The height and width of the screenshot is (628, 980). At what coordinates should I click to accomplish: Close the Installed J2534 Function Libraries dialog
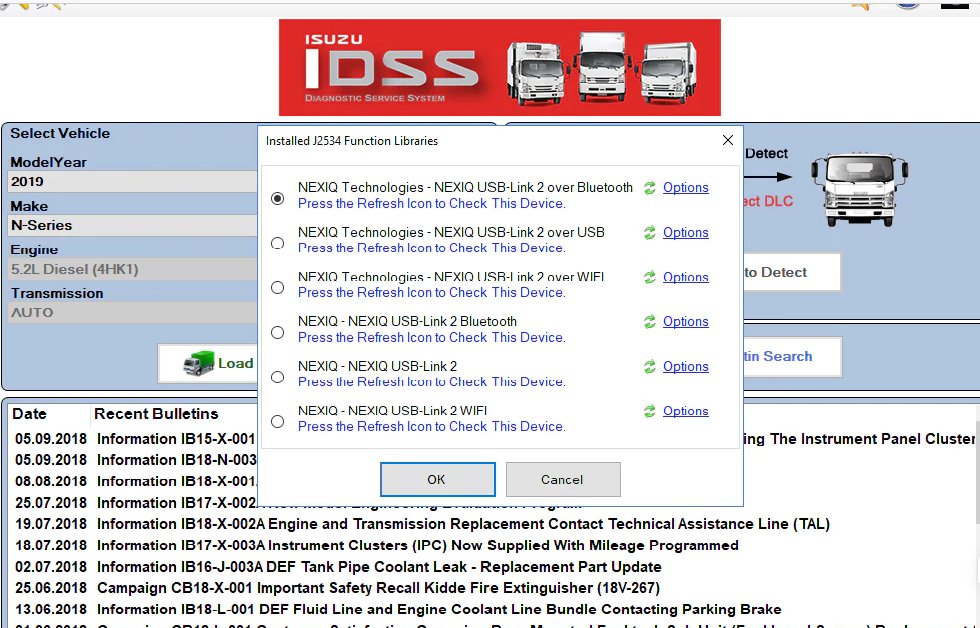tap(728, 141)
